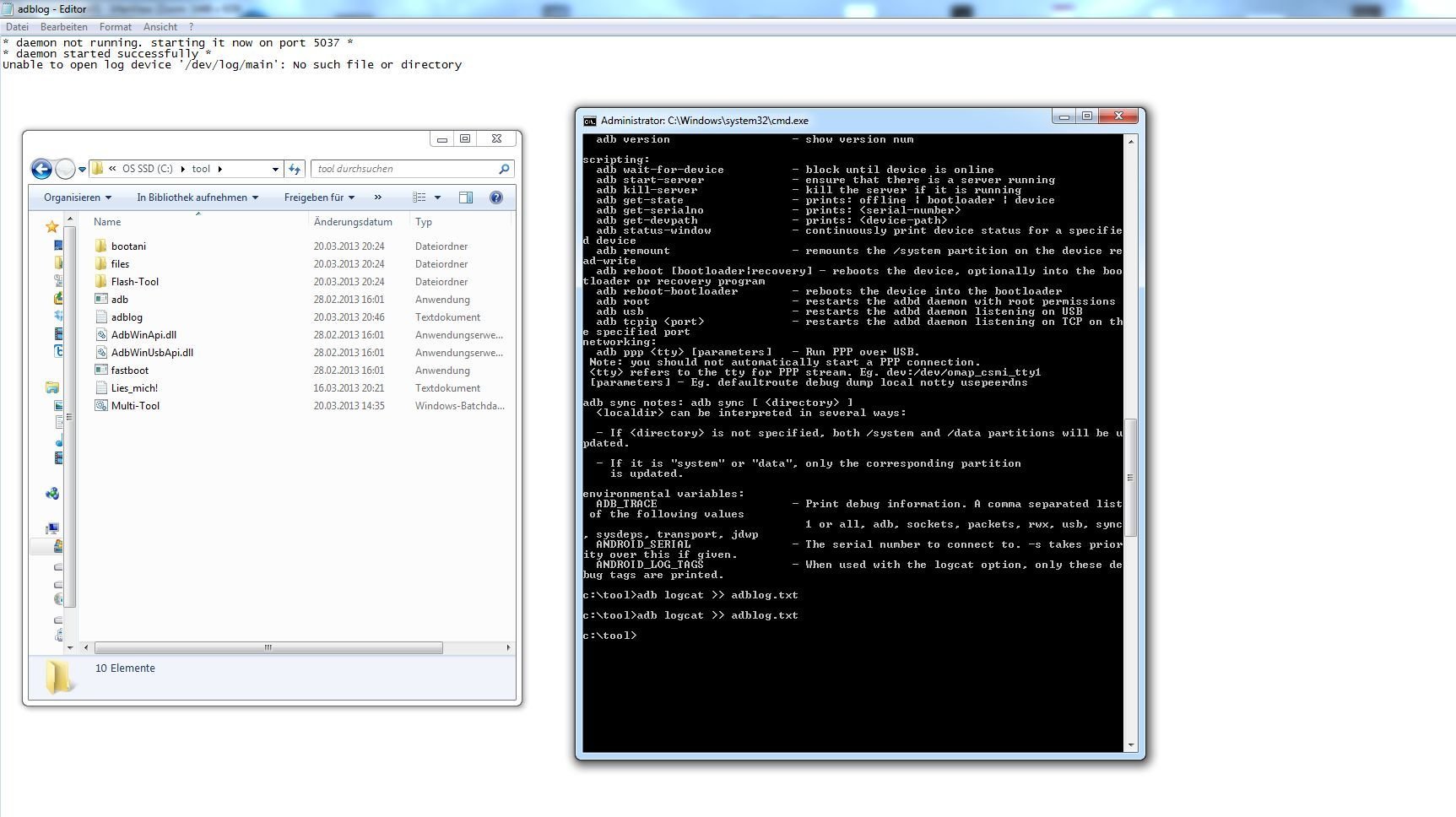1456x817 pixels.
Task: Click Explorer scrollbar right arrow
Action: (x=508, y=647)
